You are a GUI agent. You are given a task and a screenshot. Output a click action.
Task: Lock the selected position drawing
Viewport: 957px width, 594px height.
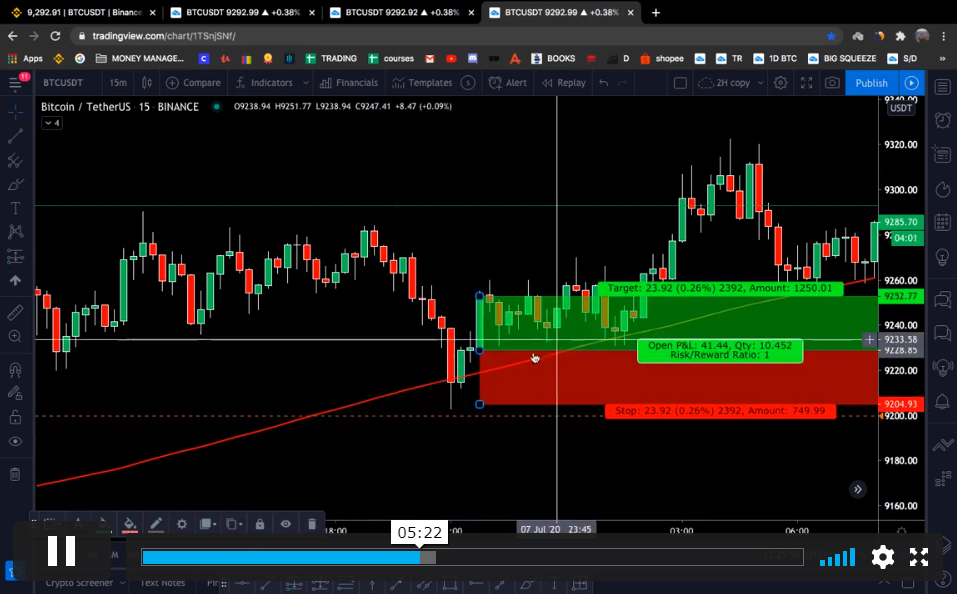259,524
